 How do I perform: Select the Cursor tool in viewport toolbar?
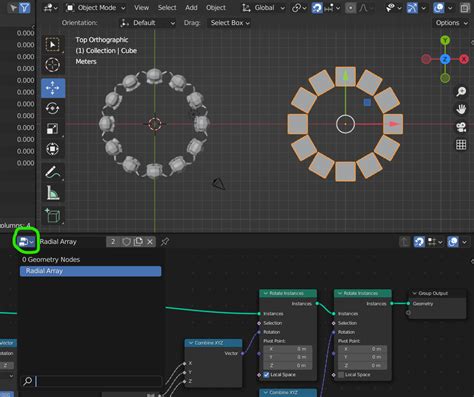click(x=53, y=65)
